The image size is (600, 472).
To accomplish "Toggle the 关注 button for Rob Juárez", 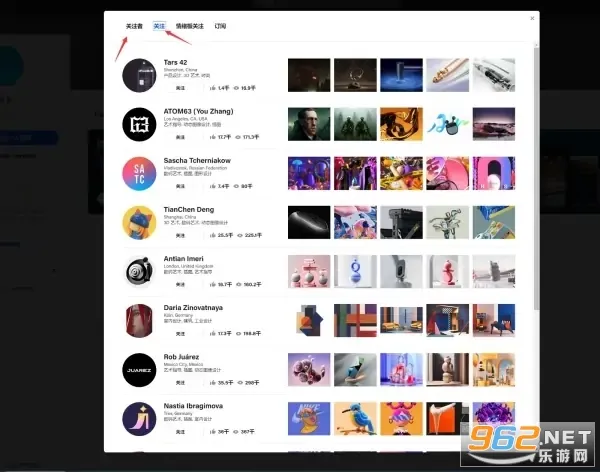I will coord(180,382).
